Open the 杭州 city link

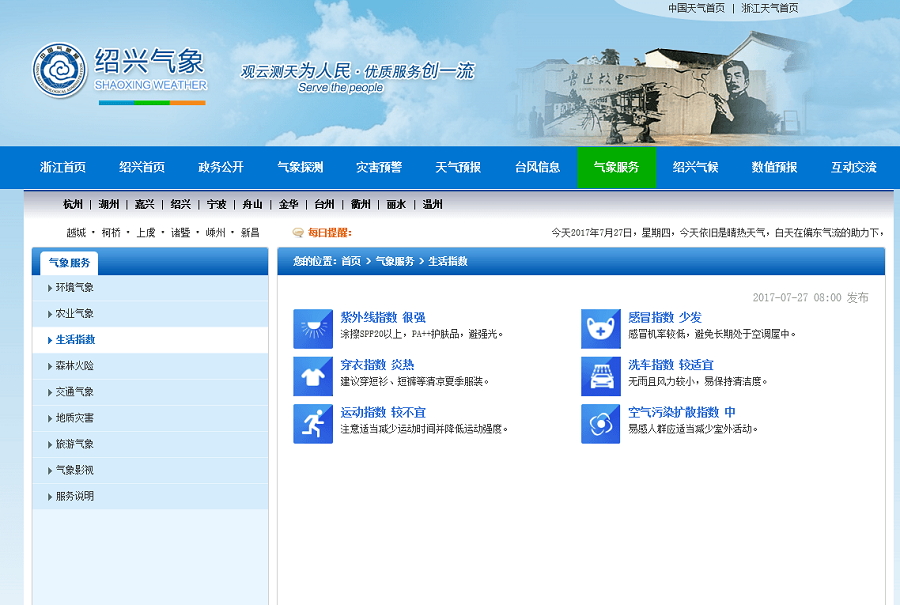73,204
